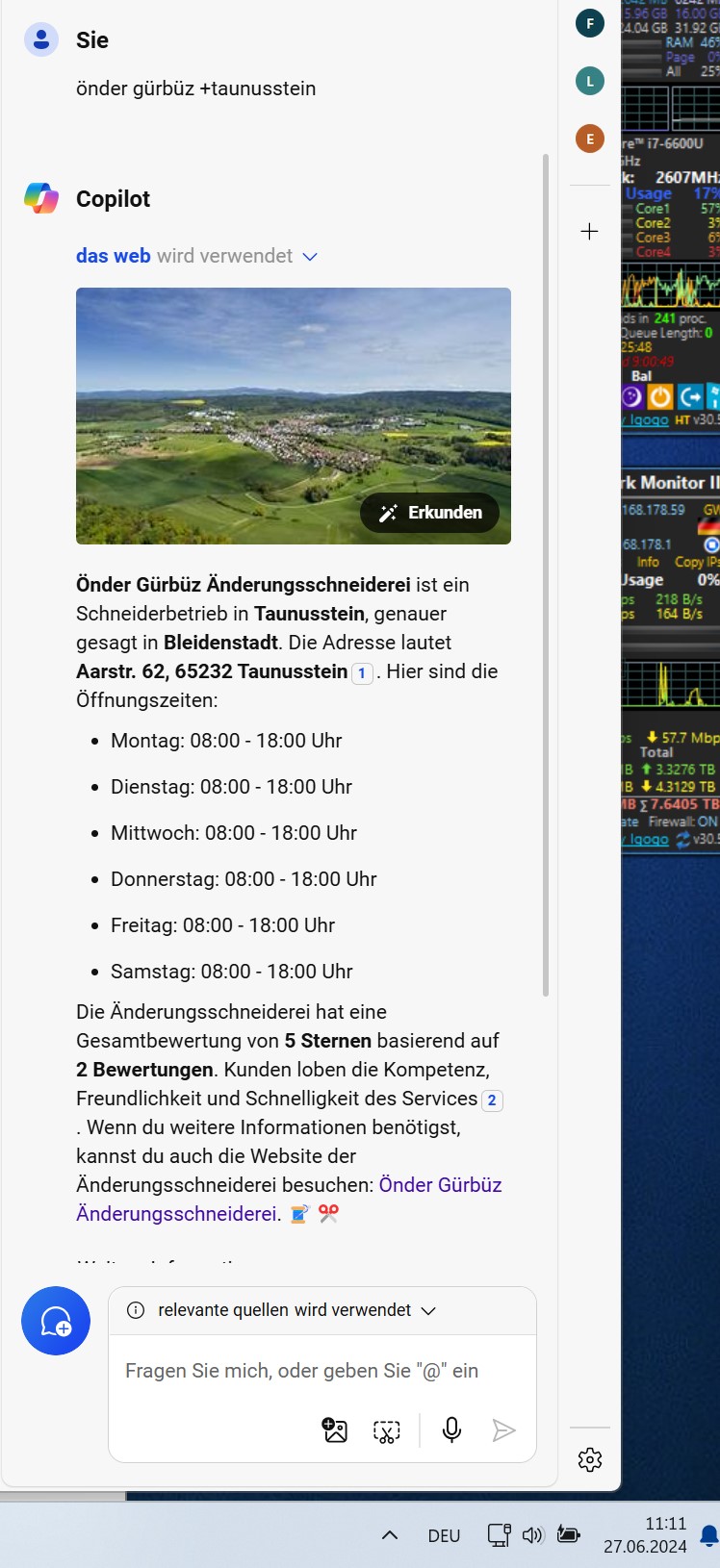Click the 'Dienstag: 08:00 - 18:00 Uhr' line
The width and height of the screenshot is (720, 1568).
point(231,787)
